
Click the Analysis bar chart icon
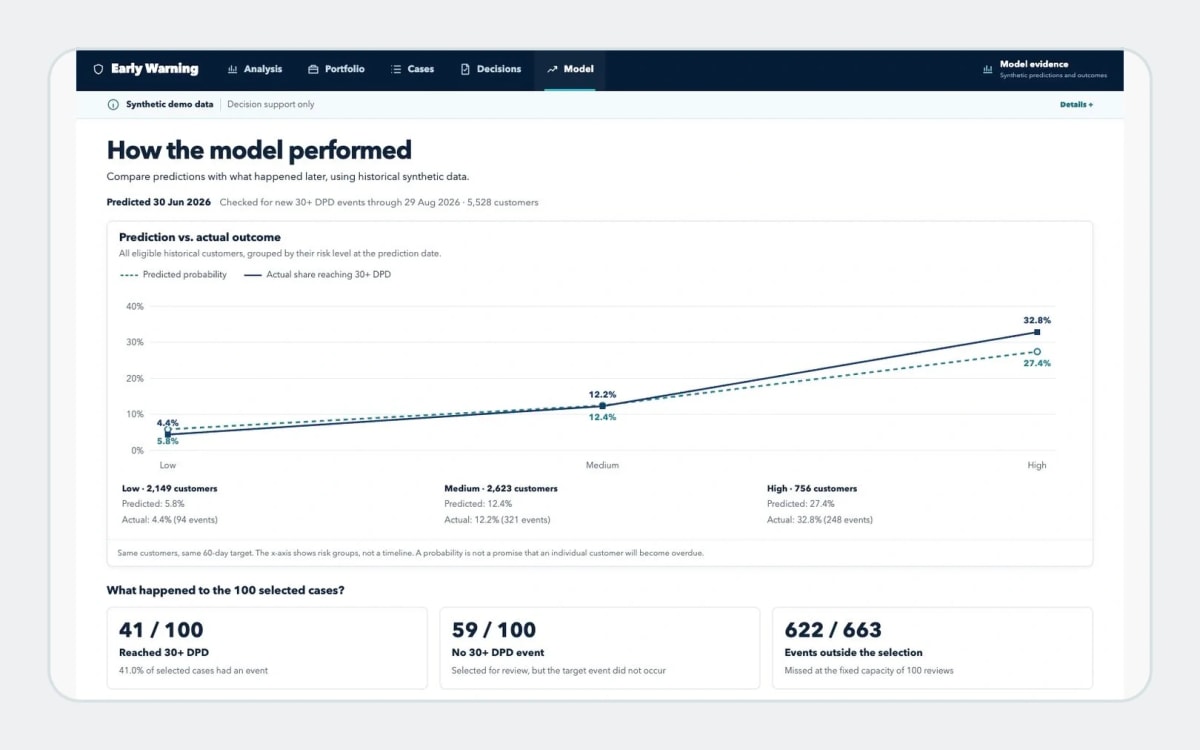click(x=233, y=70)
